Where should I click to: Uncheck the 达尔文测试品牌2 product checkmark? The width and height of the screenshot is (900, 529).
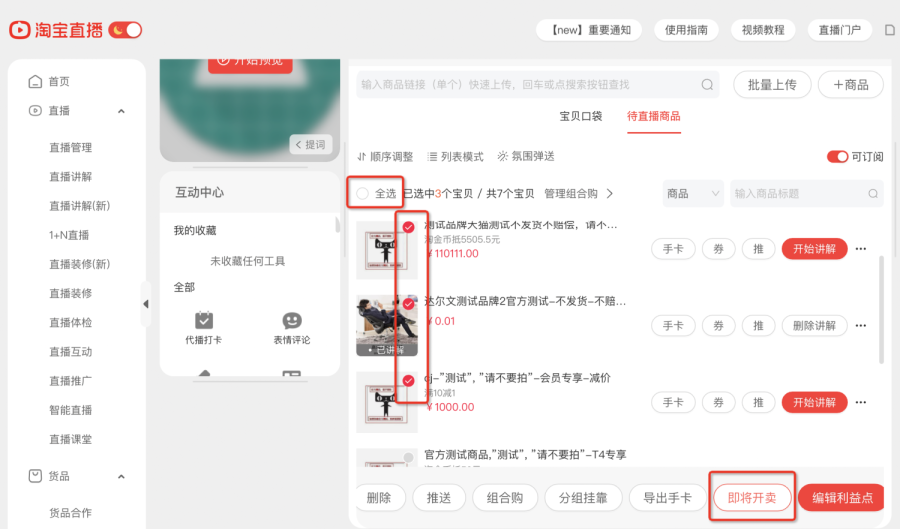tap(409, 304)
